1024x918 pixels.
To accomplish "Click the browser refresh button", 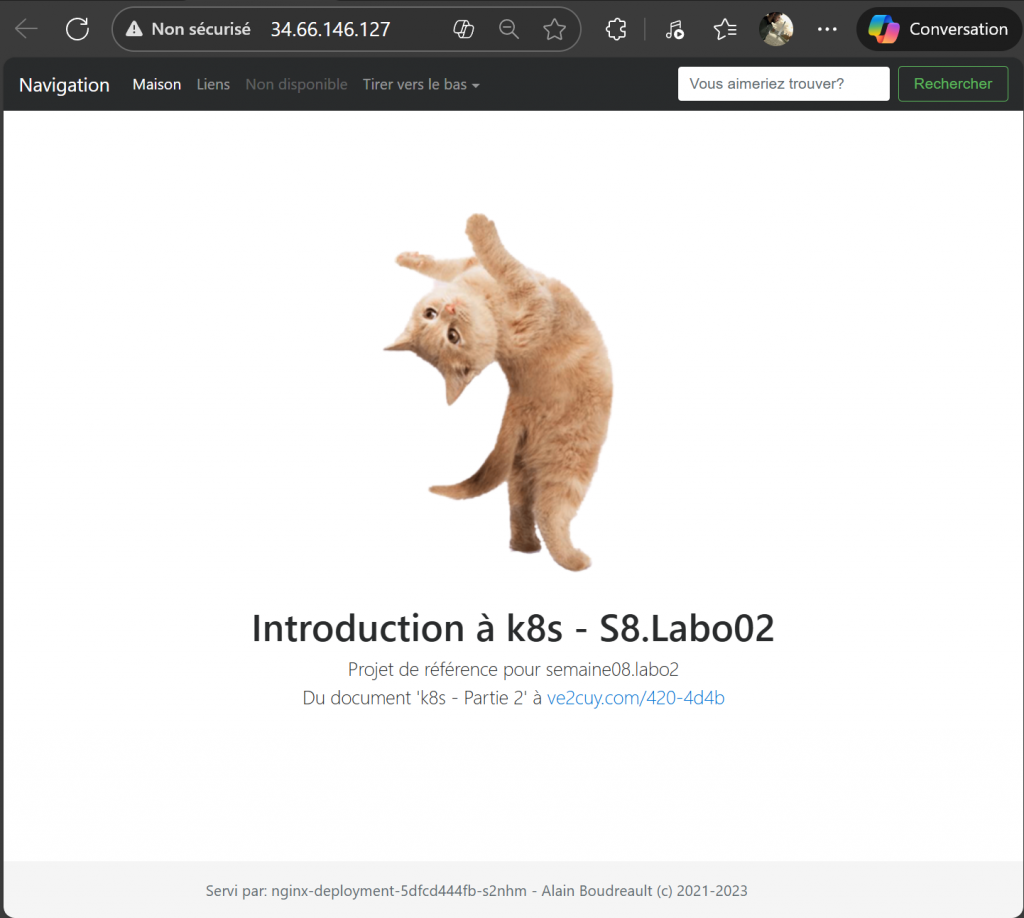I will pyautogui.click(x=77, y=29).
